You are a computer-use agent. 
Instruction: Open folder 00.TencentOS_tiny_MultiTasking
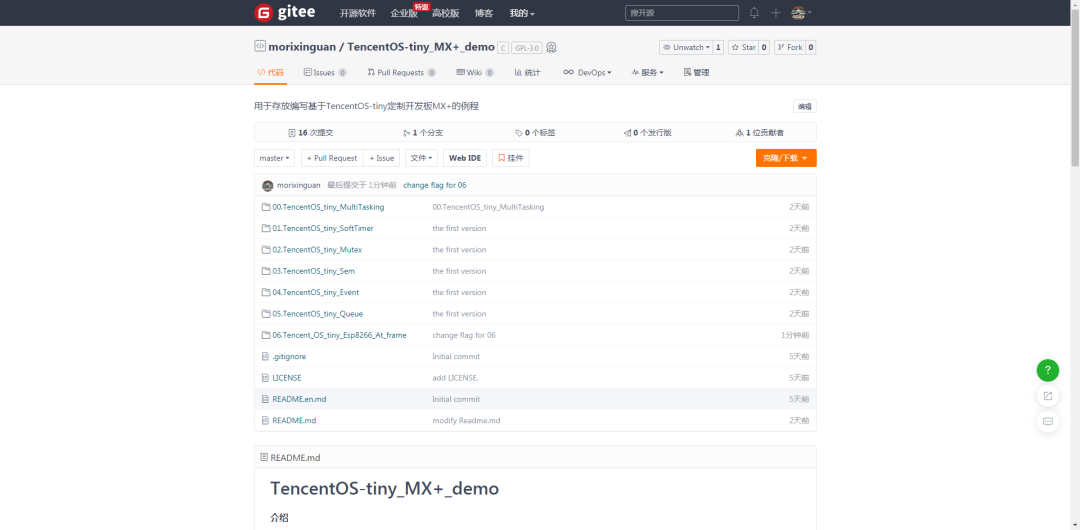tap(329, 207)
